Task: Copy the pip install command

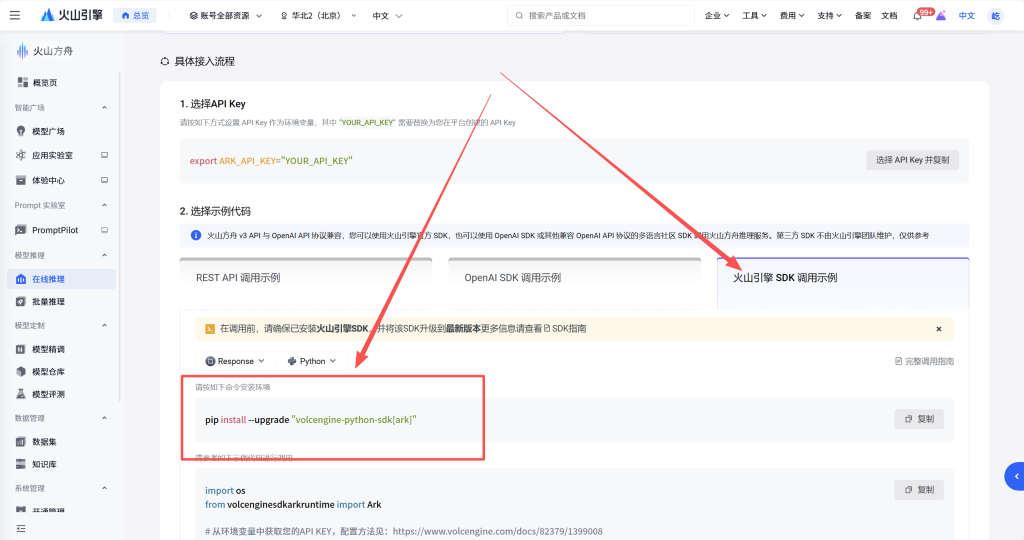Action: click(918, 419)
